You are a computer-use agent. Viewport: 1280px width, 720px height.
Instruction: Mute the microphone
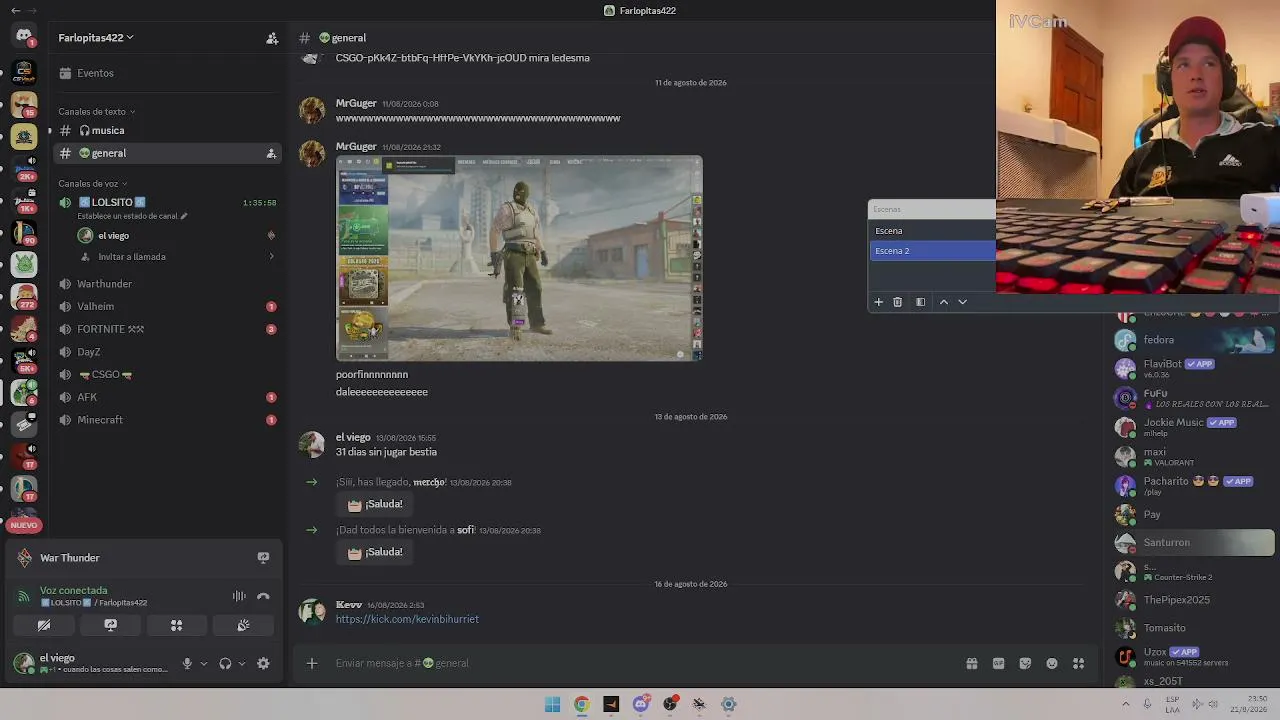[x=187, y=663]
